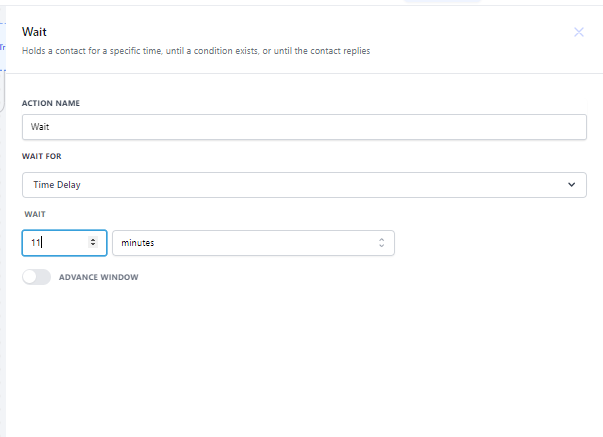The height and width of the screenshot is (437, 603).
Task: Click the 'minutes' text in unit selector
Action: click(139, 243)
